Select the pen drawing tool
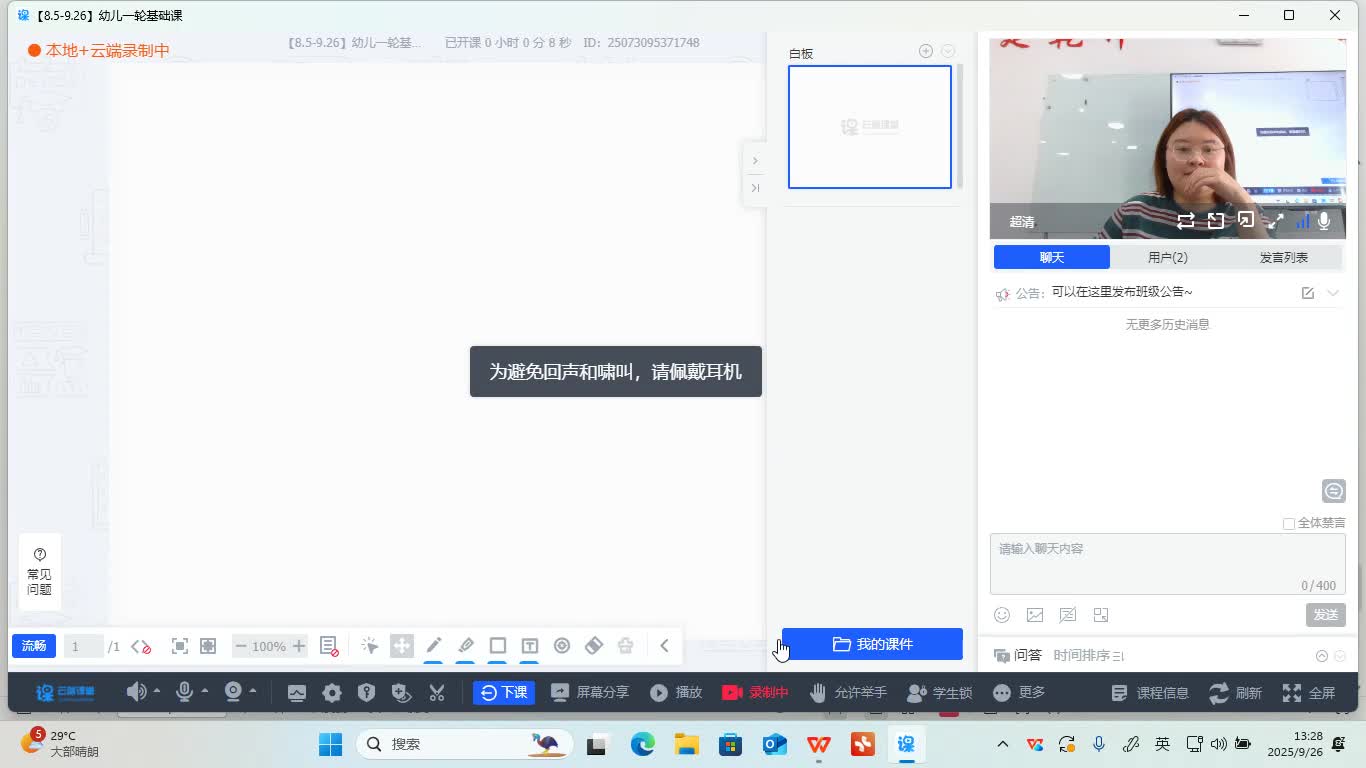Image resolution: width=1366 pixels, height=768 pixels. (433, 645)
